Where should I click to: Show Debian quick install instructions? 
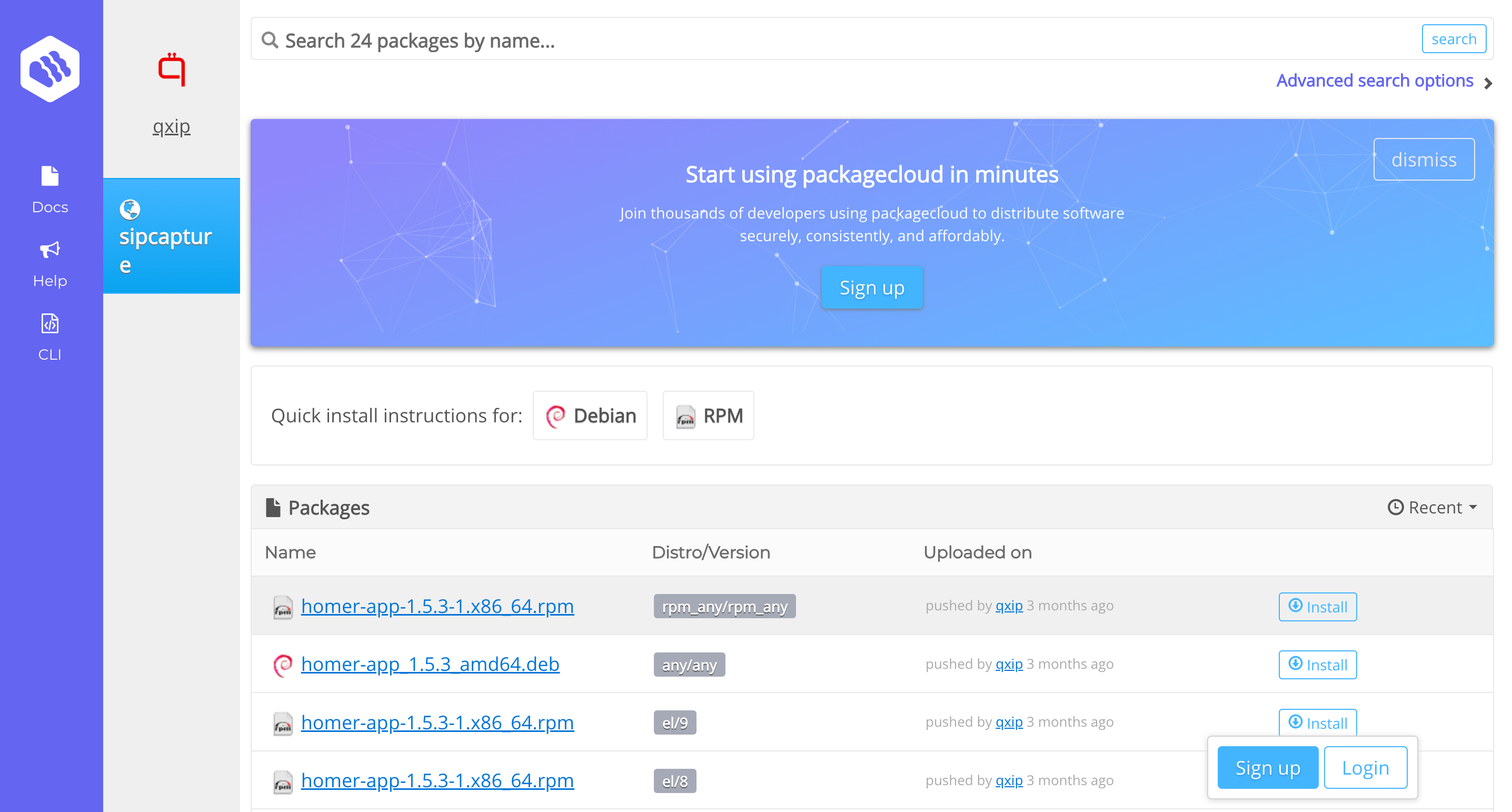[x=590, y=415]
